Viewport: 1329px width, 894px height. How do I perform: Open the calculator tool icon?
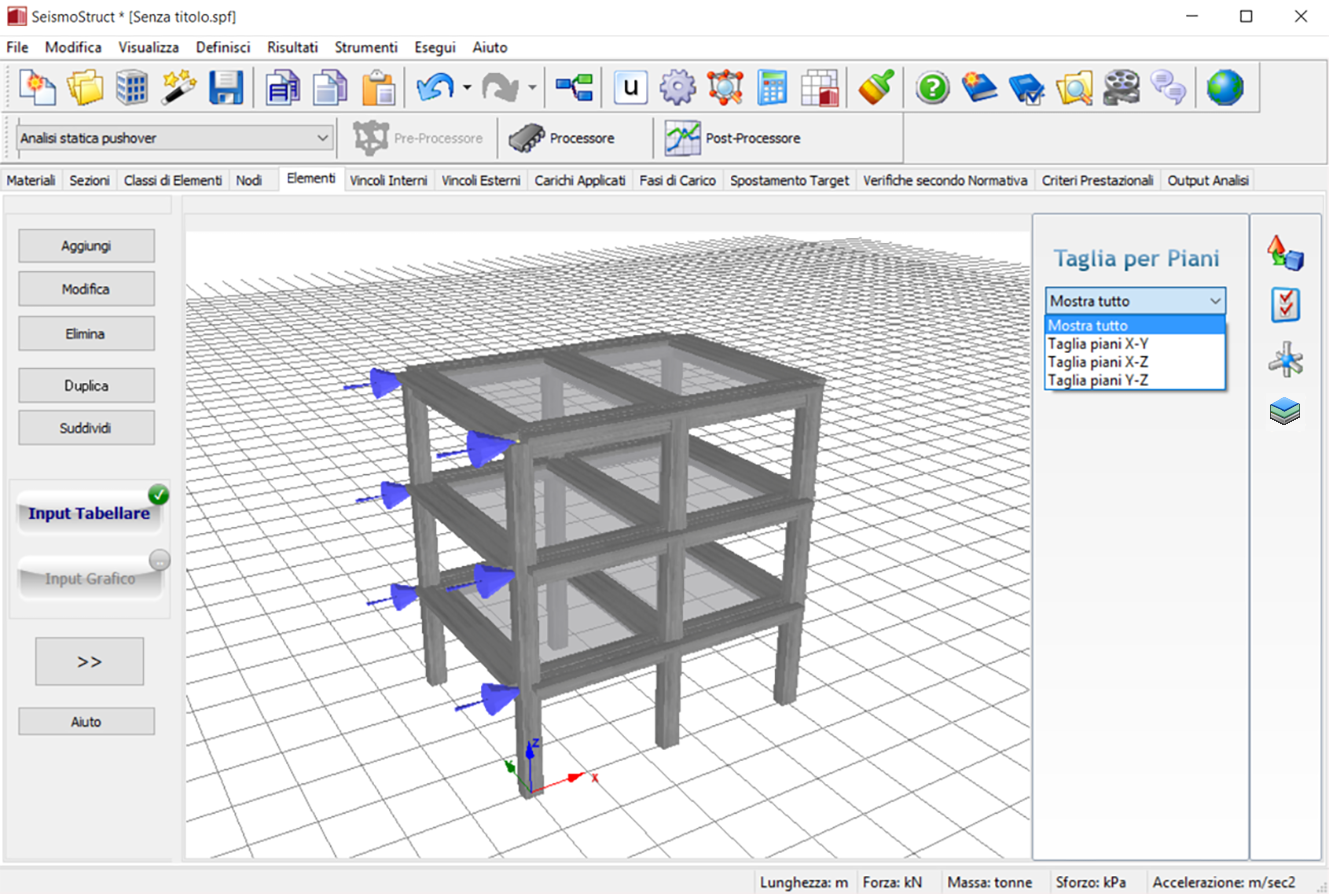pos(772,88)
